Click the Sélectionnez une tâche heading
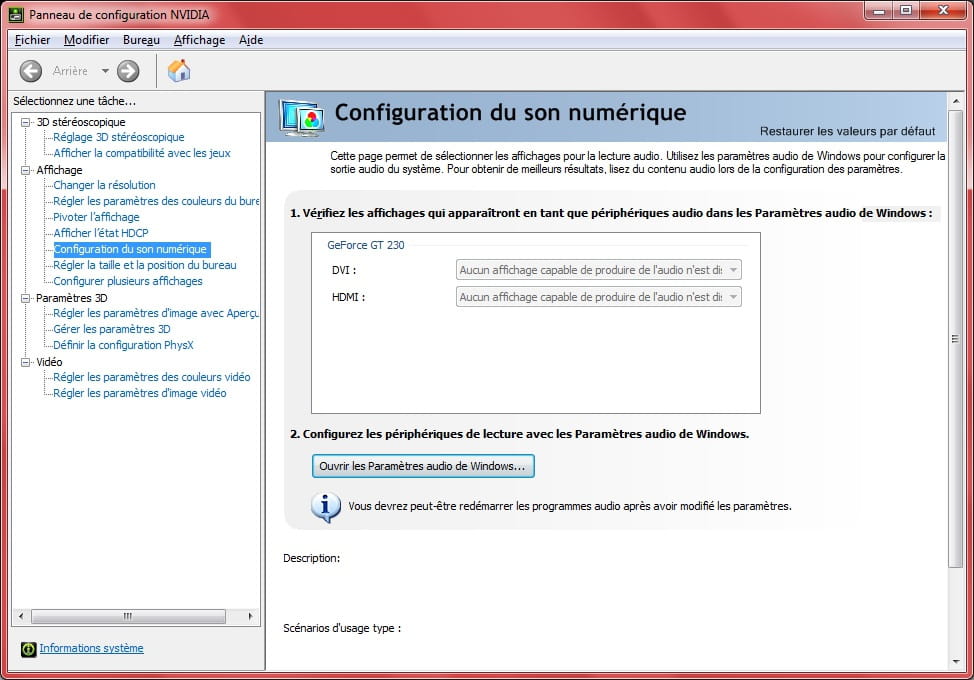 [75, 101]
